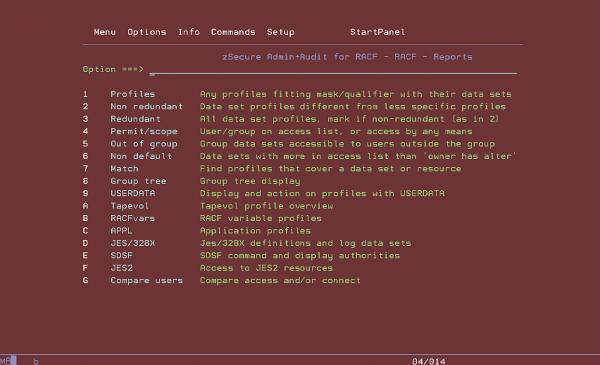Choose Out of group report

tap(144, 144)
